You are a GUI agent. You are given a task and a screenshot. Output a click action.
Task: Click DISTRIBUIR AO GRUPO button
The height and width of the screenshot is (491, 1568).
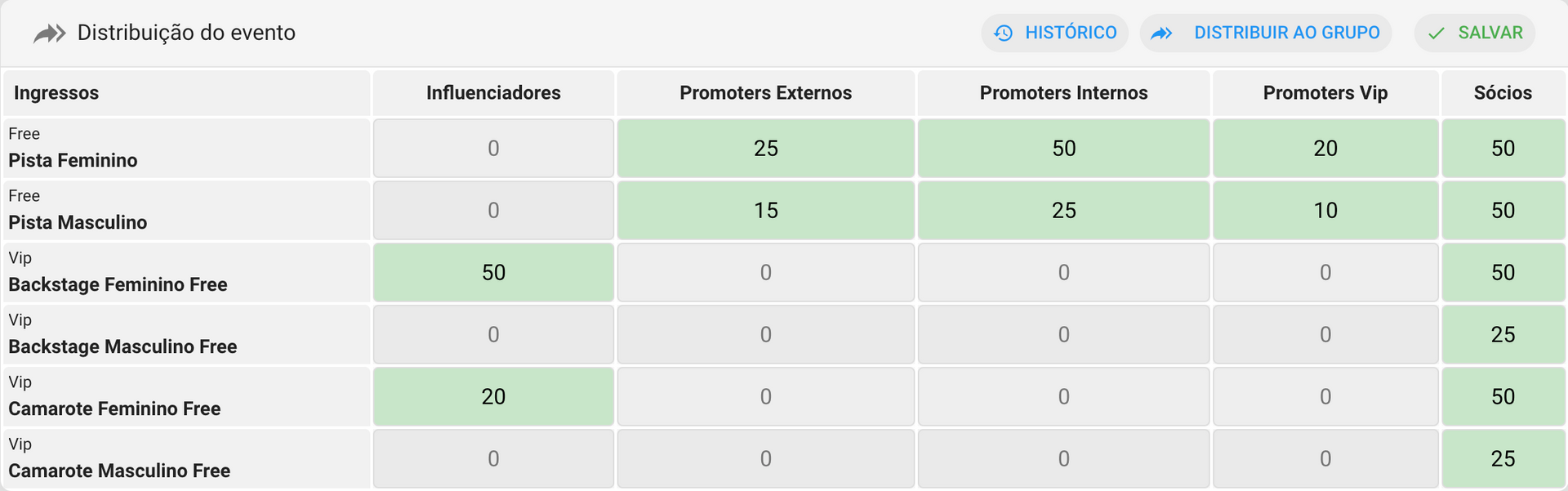click(x=1266, y=33)
